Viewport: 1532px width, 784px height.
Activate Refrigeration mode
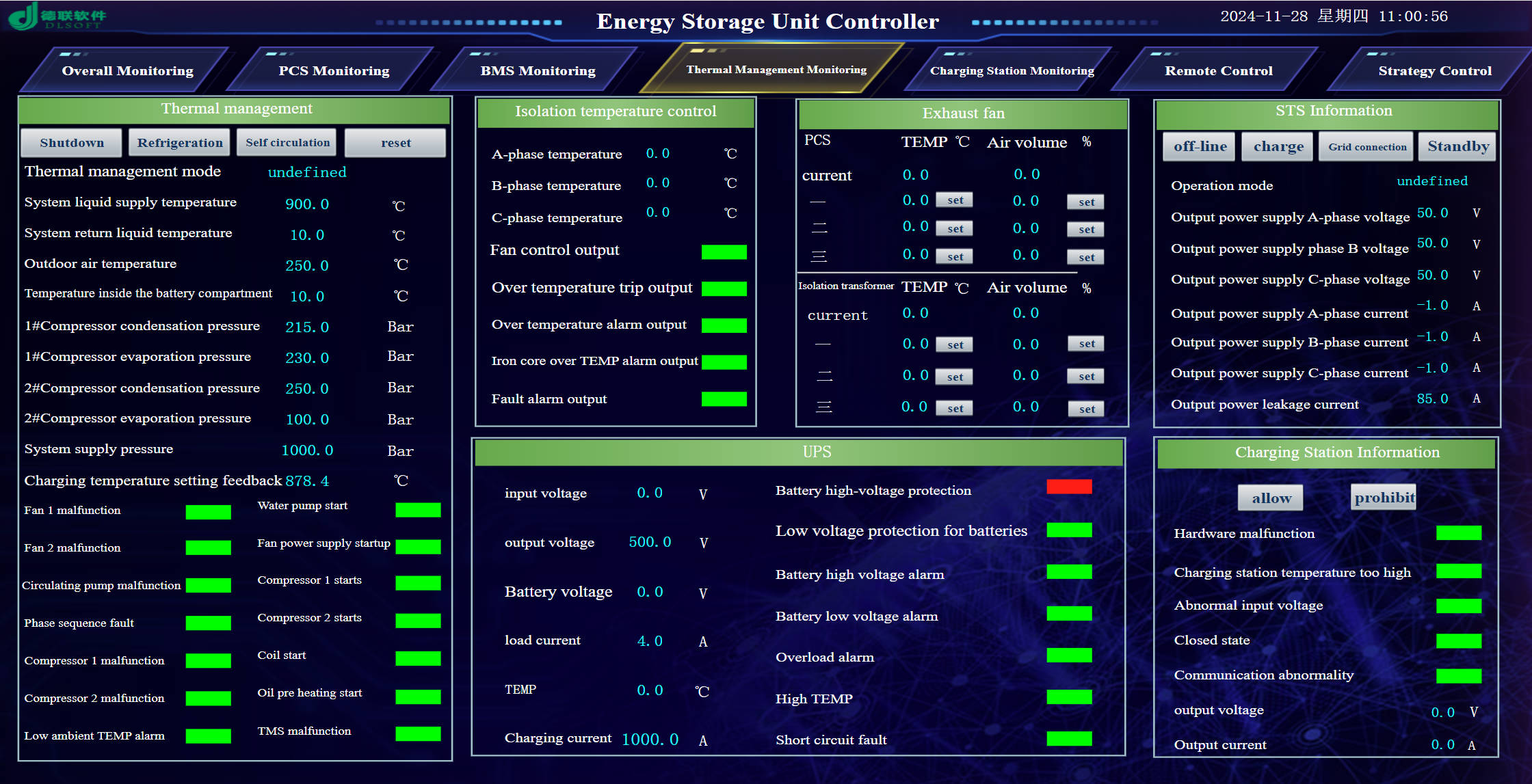(x=179, y=142)
